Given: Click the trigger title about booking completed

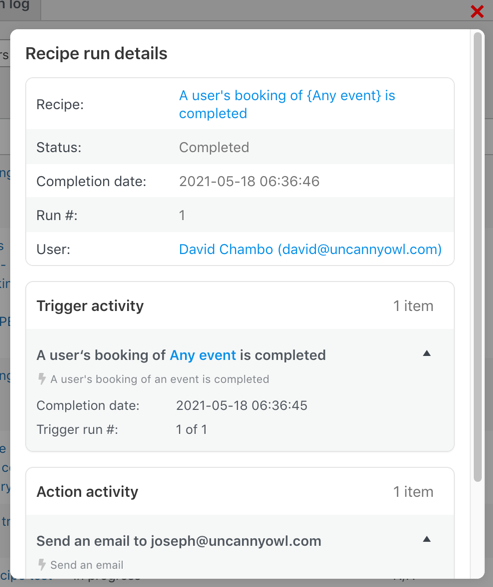Looking at the screenshot, I should (181, 355).
